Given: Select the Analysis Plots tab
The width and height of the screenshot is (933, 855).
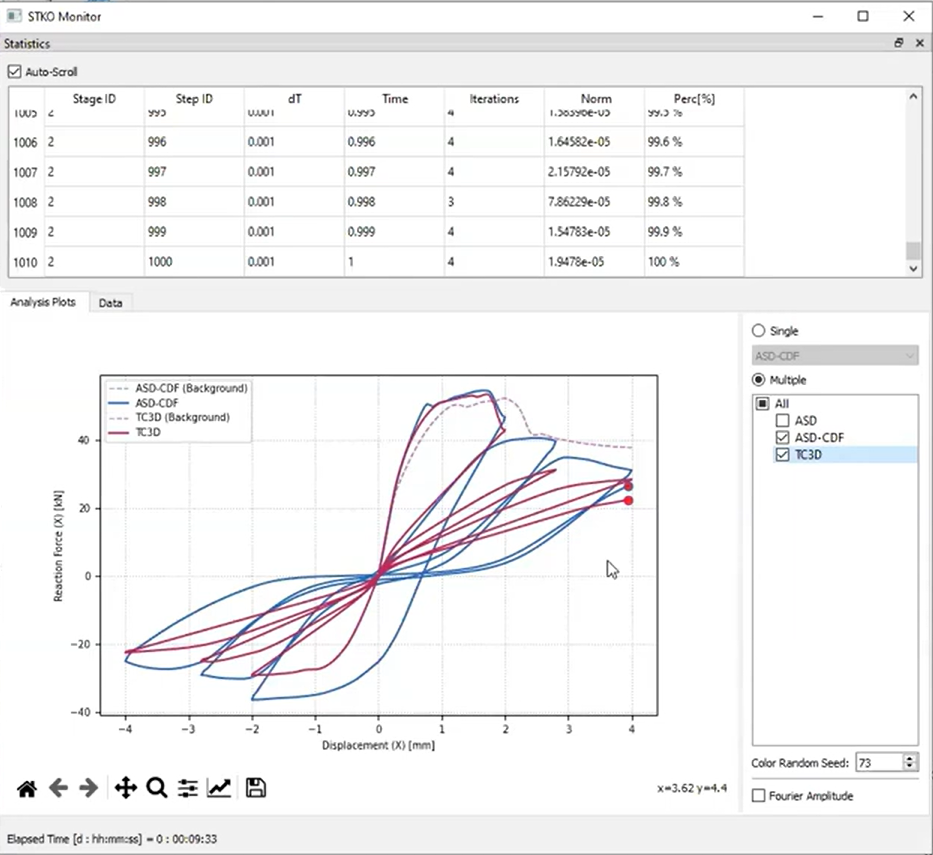Looking at the screenshot, I should [x=43, y=302].
